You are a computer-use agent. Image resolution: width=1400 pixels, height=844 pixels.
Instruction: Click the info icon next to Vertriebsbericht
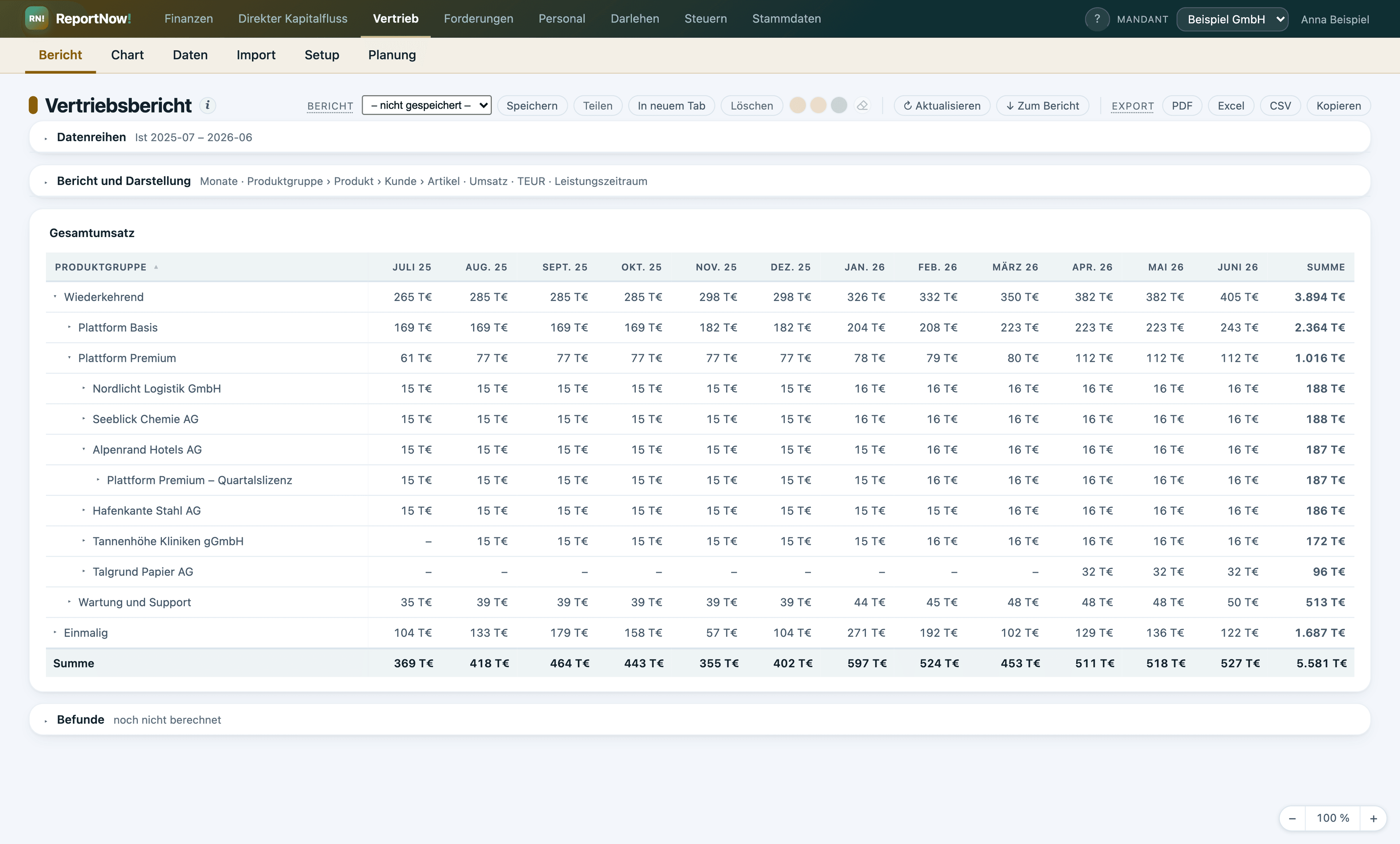[x=207, y=105]
